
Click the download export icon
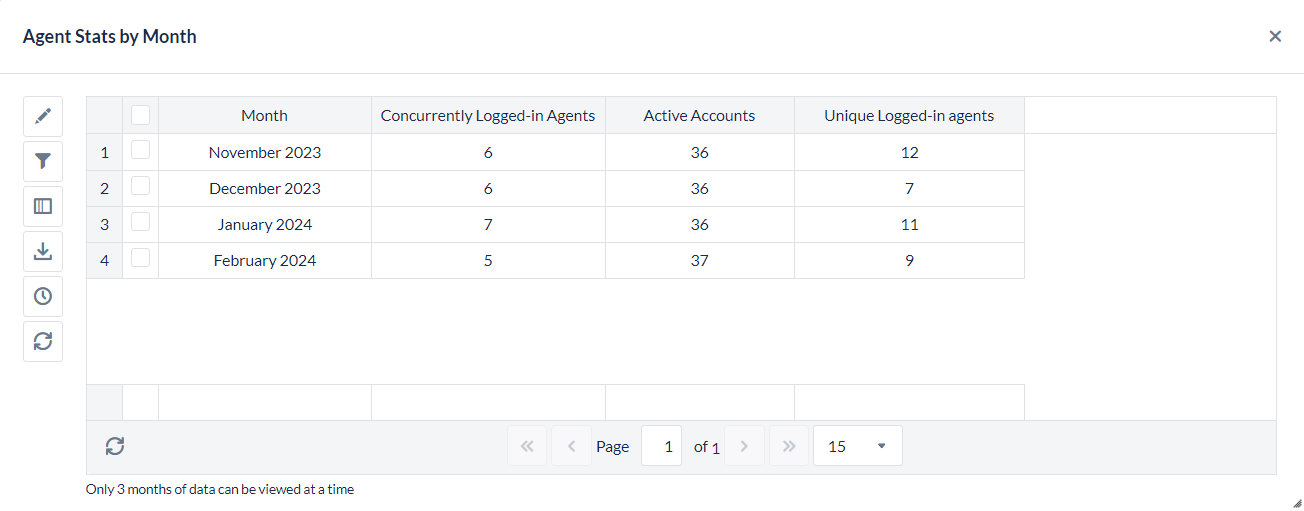[x=43, y=251]
